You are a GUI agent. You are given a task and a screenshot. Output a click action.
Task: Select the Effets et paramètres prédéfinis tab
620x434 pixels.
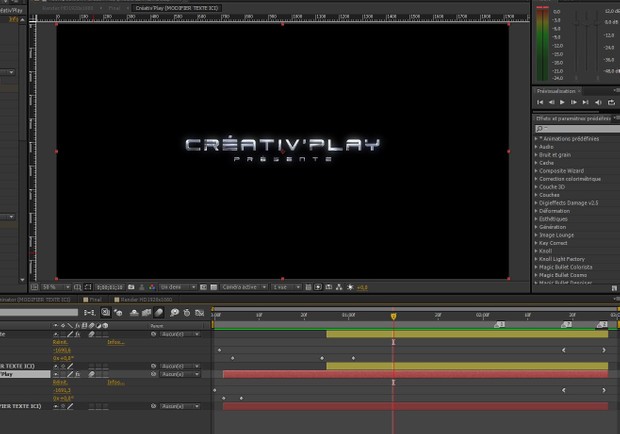point(573,119)
